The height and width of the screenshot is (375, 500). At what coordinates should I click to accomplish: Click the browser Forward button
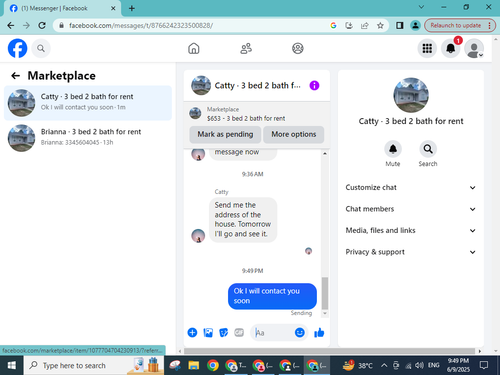tap(26, 26)
